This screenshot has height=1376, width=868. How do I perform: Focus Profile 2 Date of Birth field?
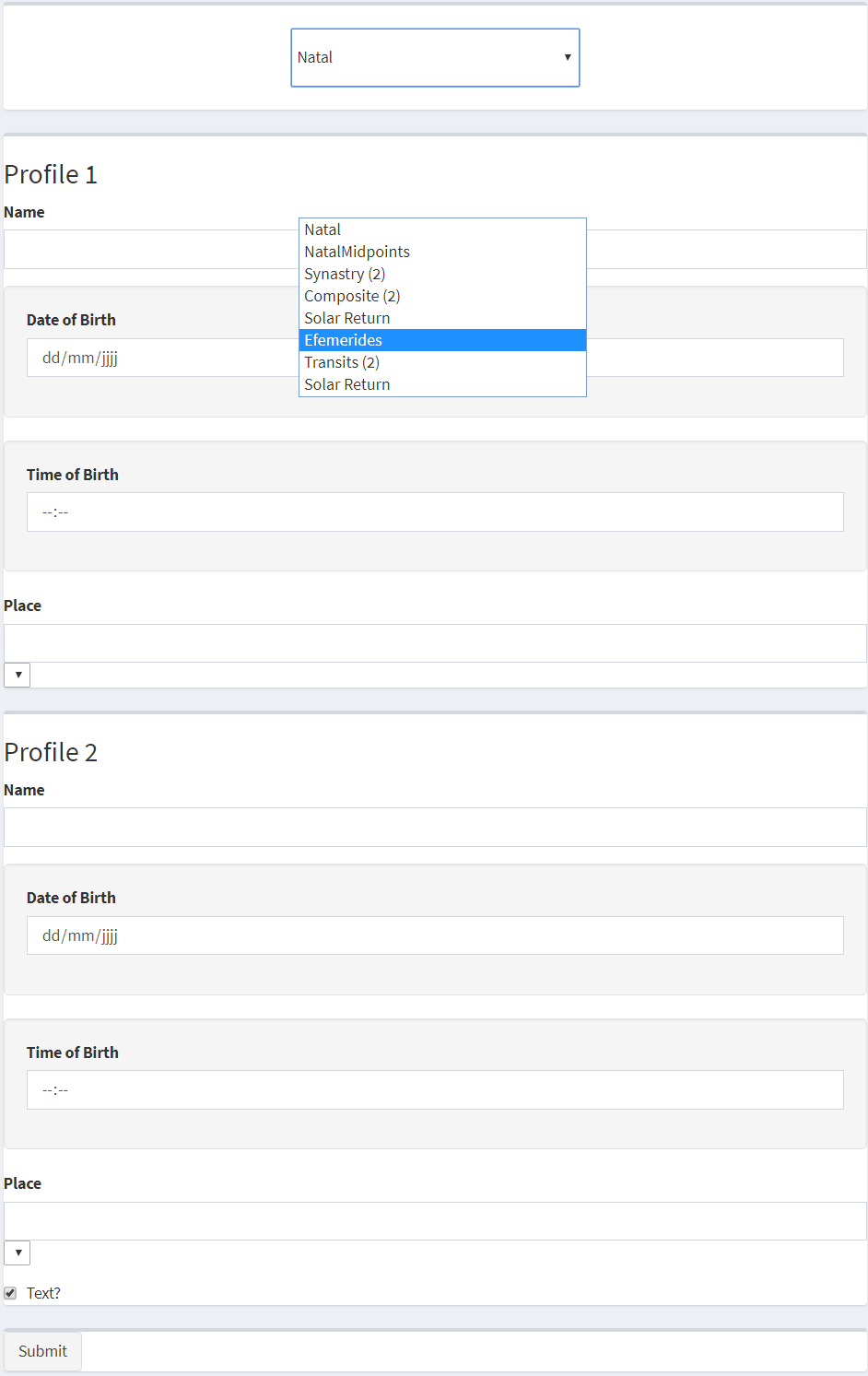coord(435,935)
